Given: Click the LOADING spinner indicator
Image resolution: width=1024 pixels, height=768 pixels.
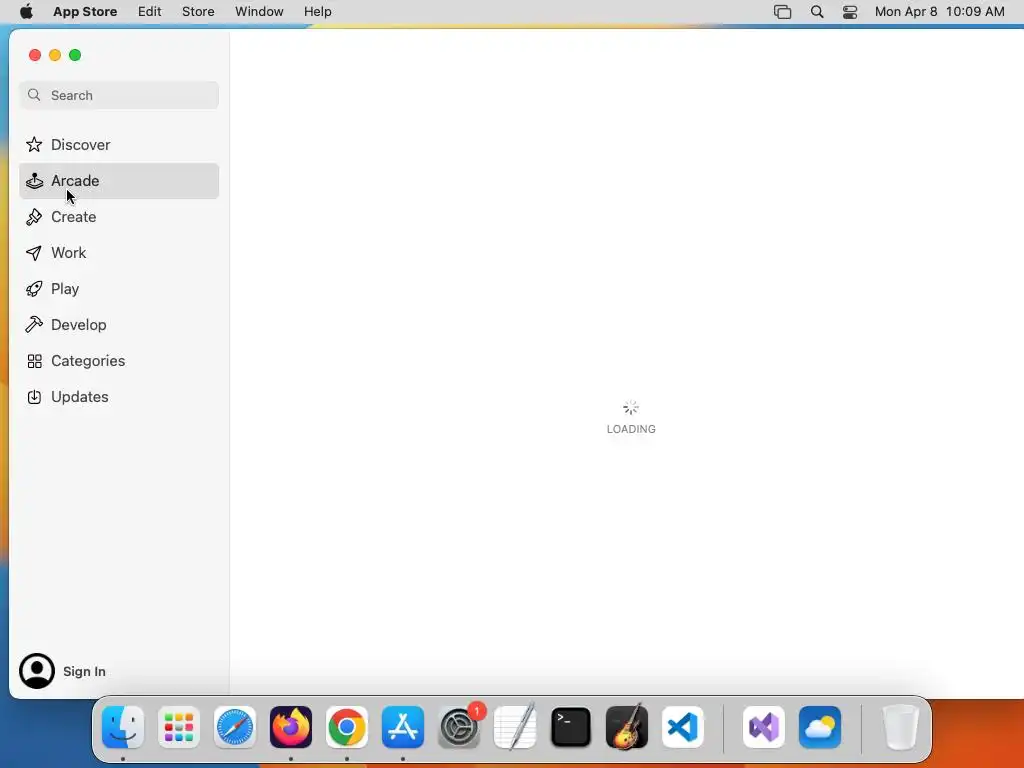Looking at the screenshot, I should (x=631, y=408).
